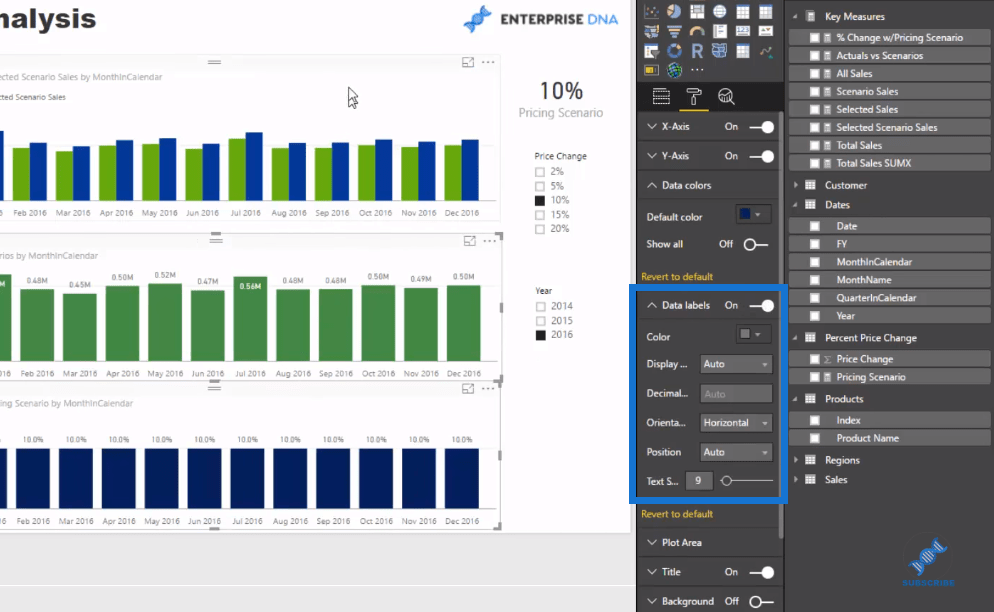Select the card (123) visualization
The image size is (994, 612).
pos(742,31)
